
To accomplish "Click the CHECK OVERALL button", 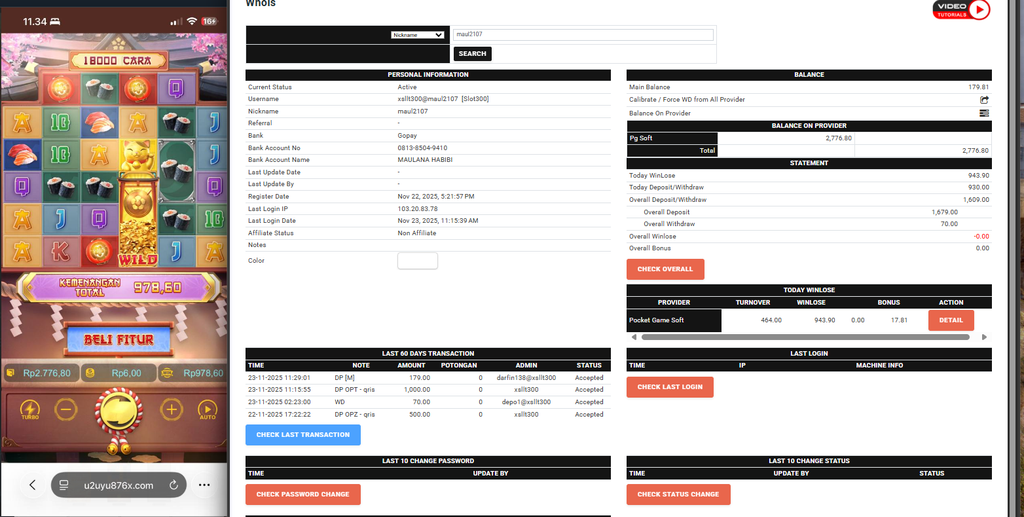I will coord(665,269).
